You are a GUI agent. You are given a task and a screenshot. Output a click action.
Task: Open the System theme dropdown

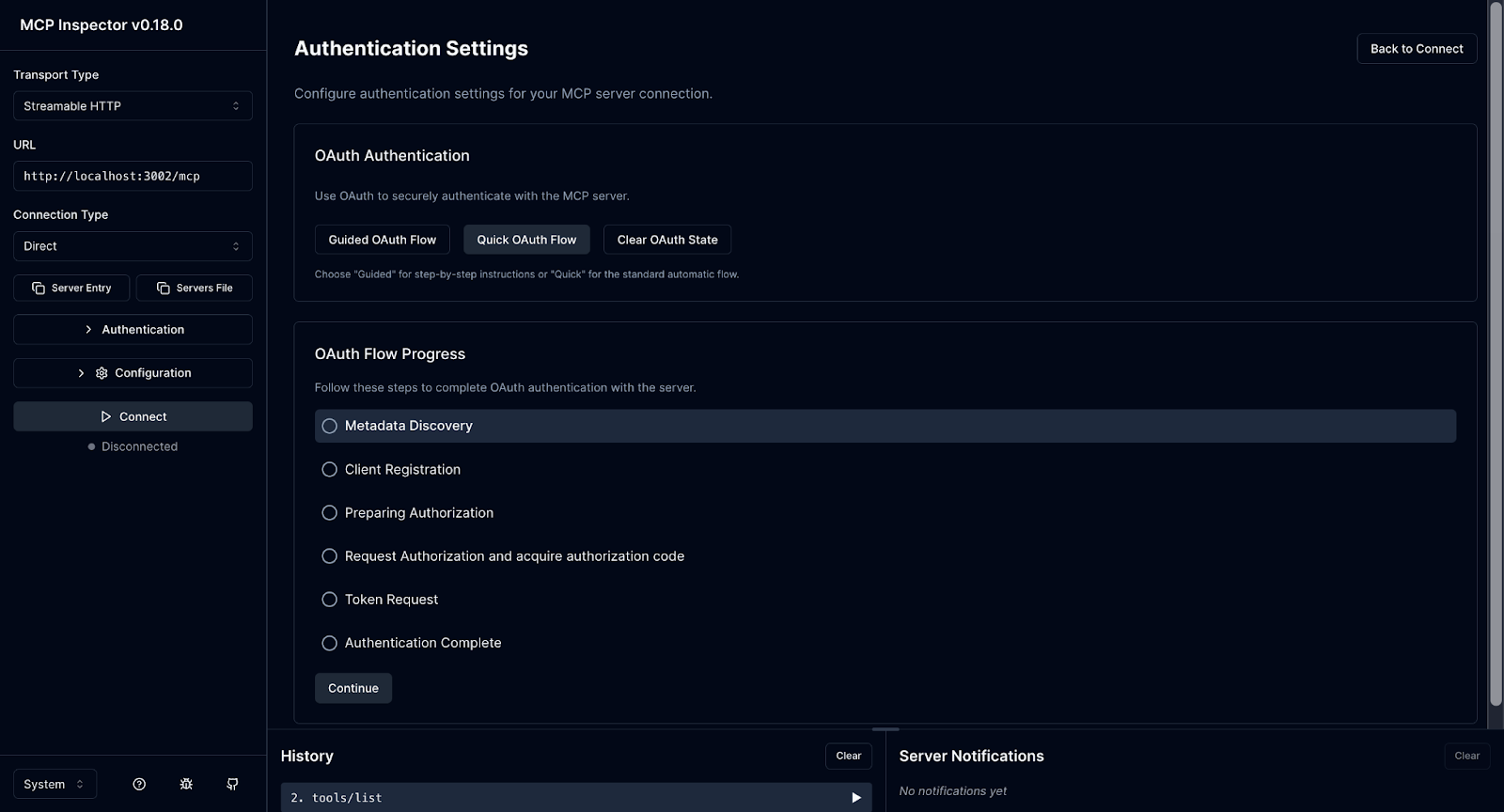point(55,784)
